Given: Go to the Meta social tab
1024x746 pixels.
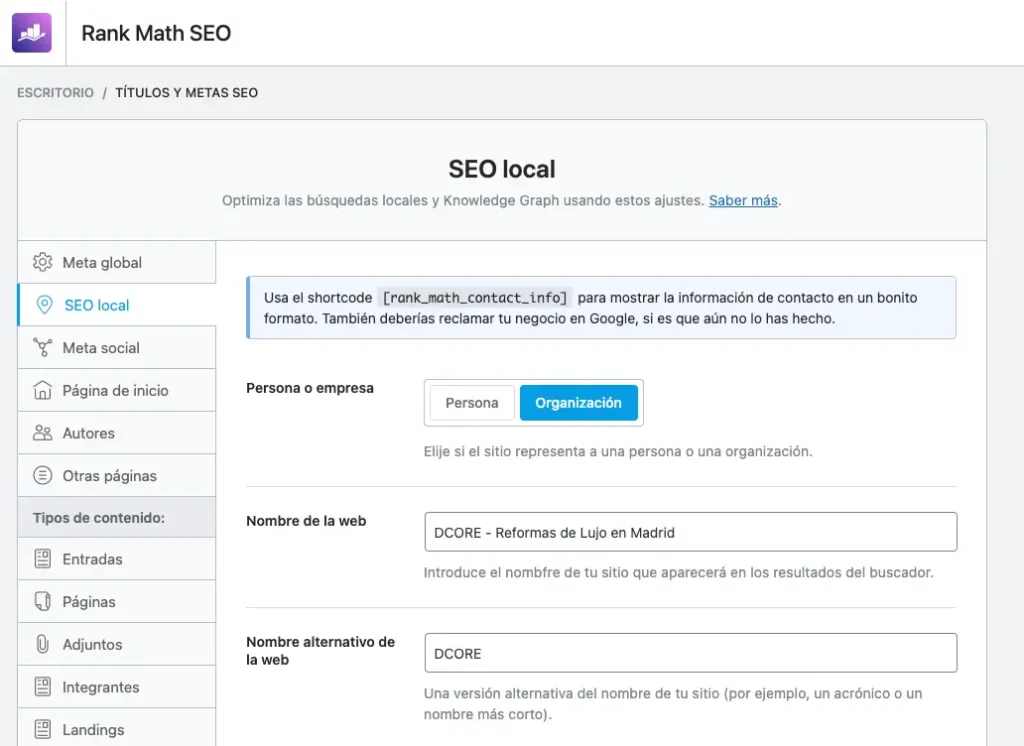Looking at the screenshot, I should tap(101, 348).
